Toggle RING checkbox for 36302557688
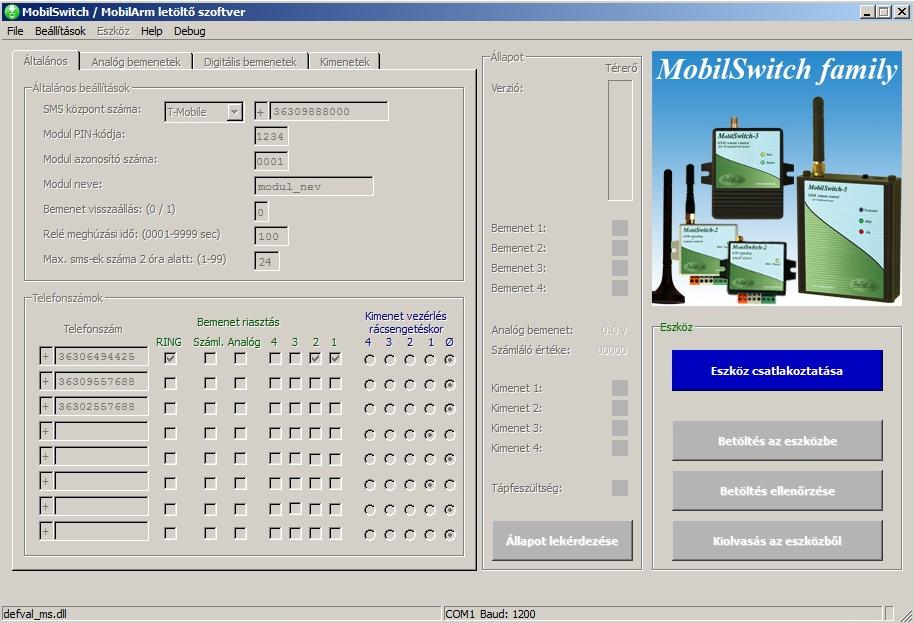Viewport: 914px width, 623px height. point(170,409)
